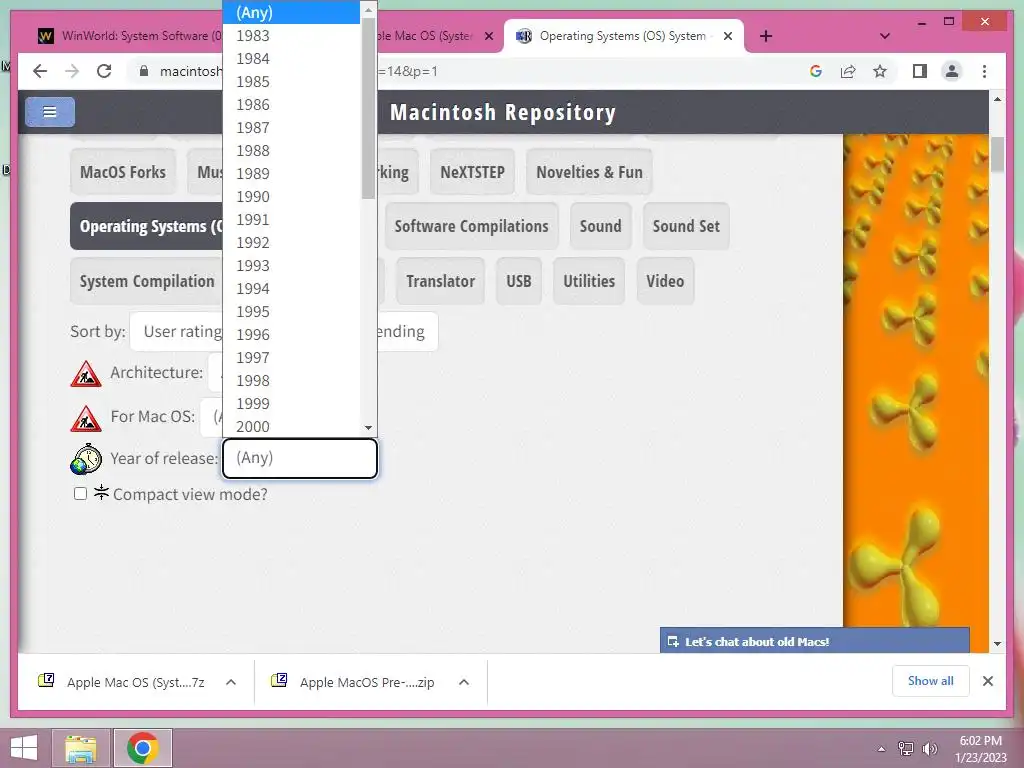Click the year list scrollbar down arrow
1024x768 pixels.
click(x=368, y=428)
